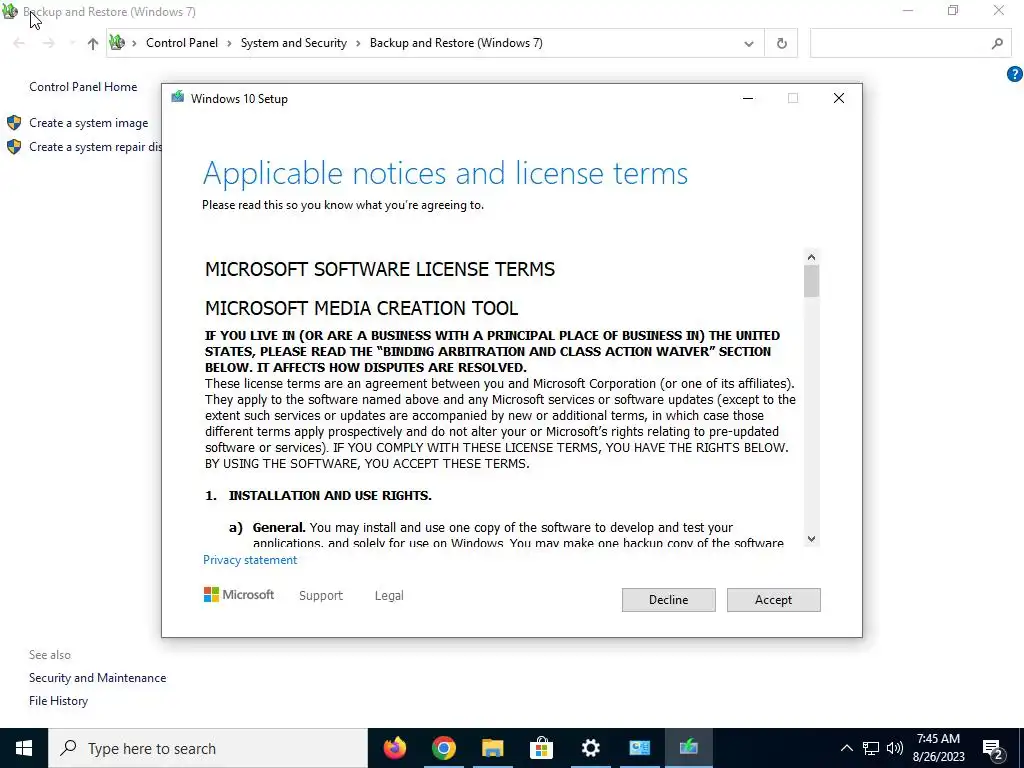
Task: Select Backup and Restore (Windows 7) breadcrumb
Action: 456,43
